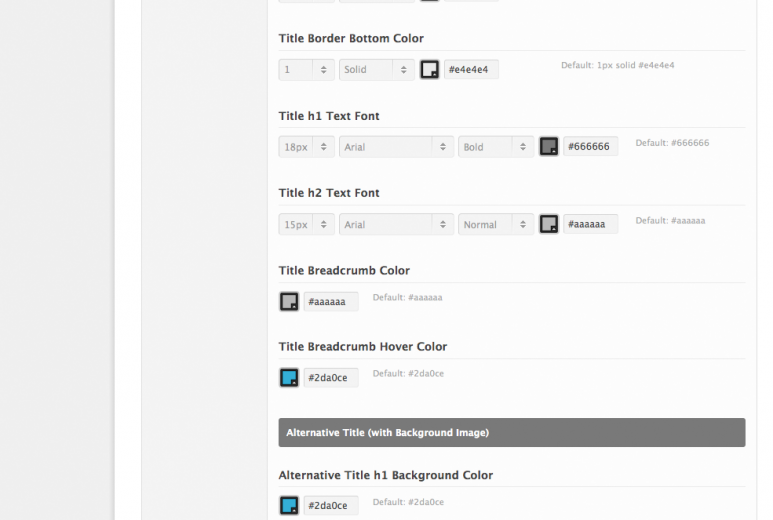Click the h2 font #aaaaaa color field
The height and width of the screenshot is (520, 773).
(x=591, y=224)
